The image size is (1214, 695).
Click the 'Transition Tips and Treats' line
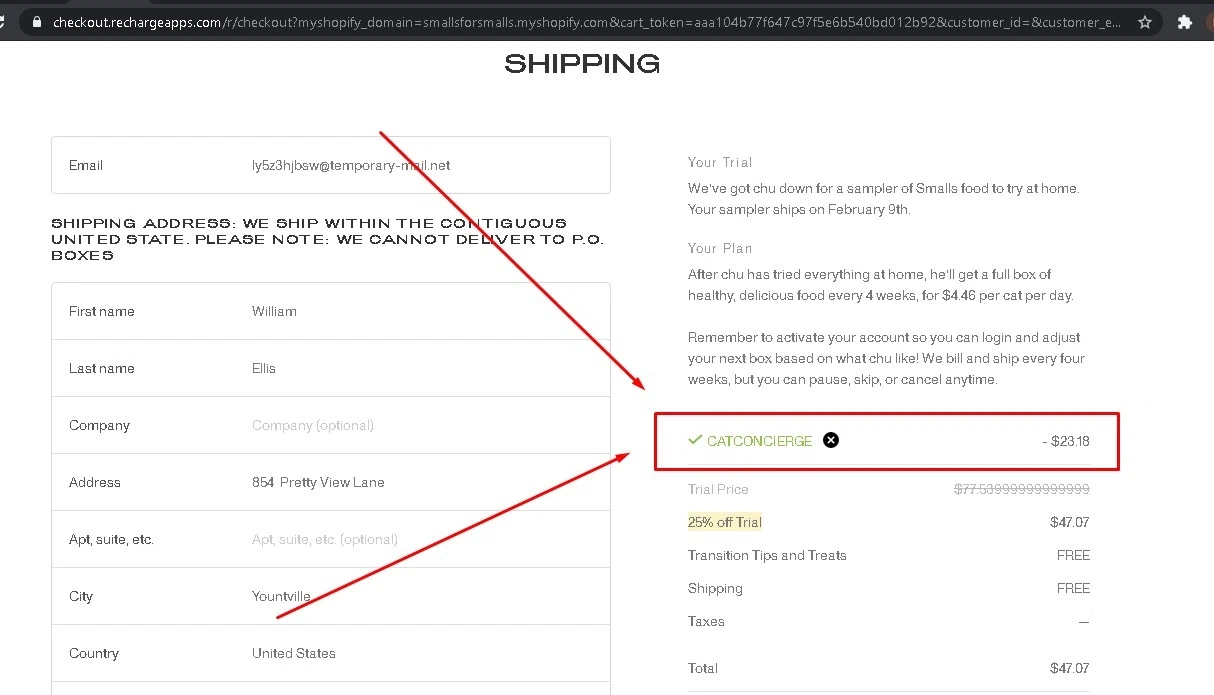[x=767, y=555]
